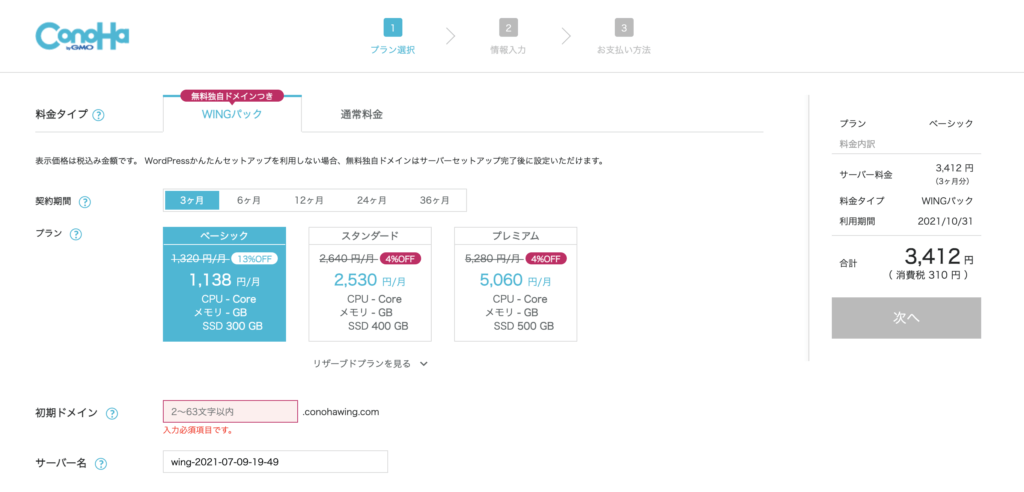Image resolution: width=1024 pixels, height=492 pixels.
Task: Select the ベーシック plan card
Action: tap(224, 284)
